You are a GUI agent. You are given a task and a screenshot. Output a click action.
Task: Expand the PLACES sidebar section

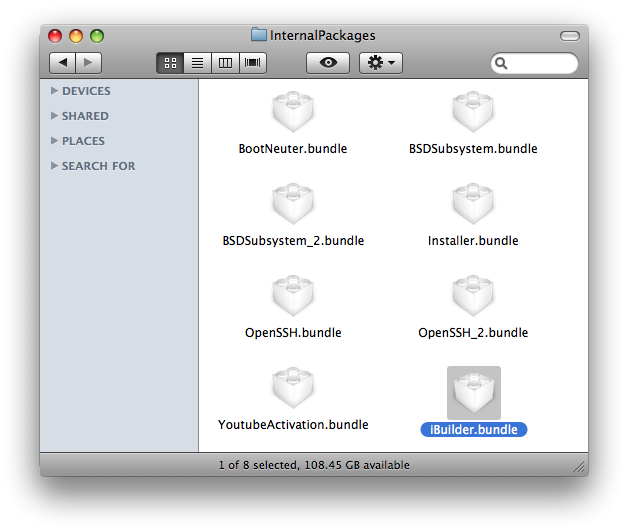(54, 141)
